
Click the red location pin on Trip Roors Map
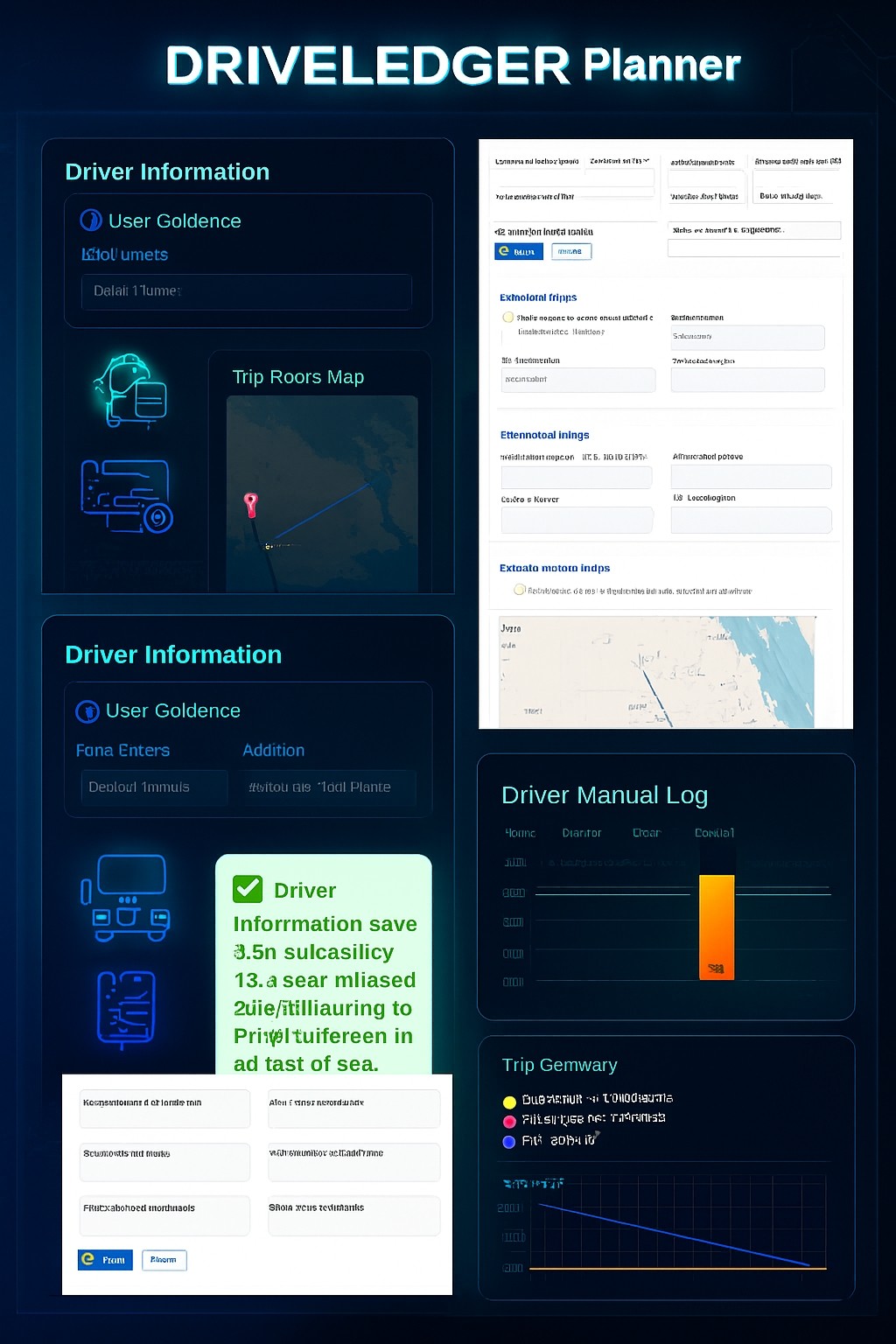[251, 505]
